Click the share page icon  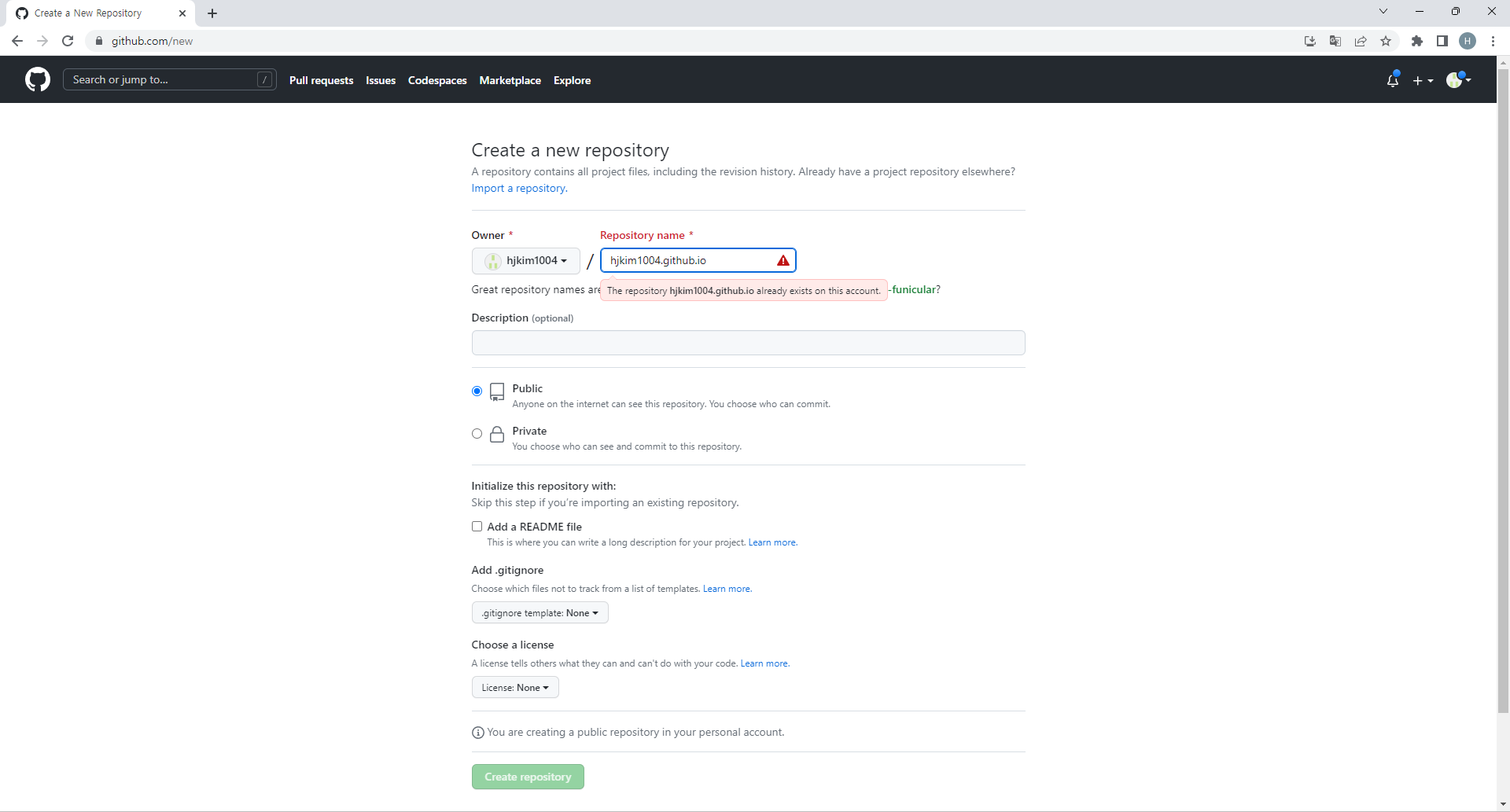(1361, 41)
